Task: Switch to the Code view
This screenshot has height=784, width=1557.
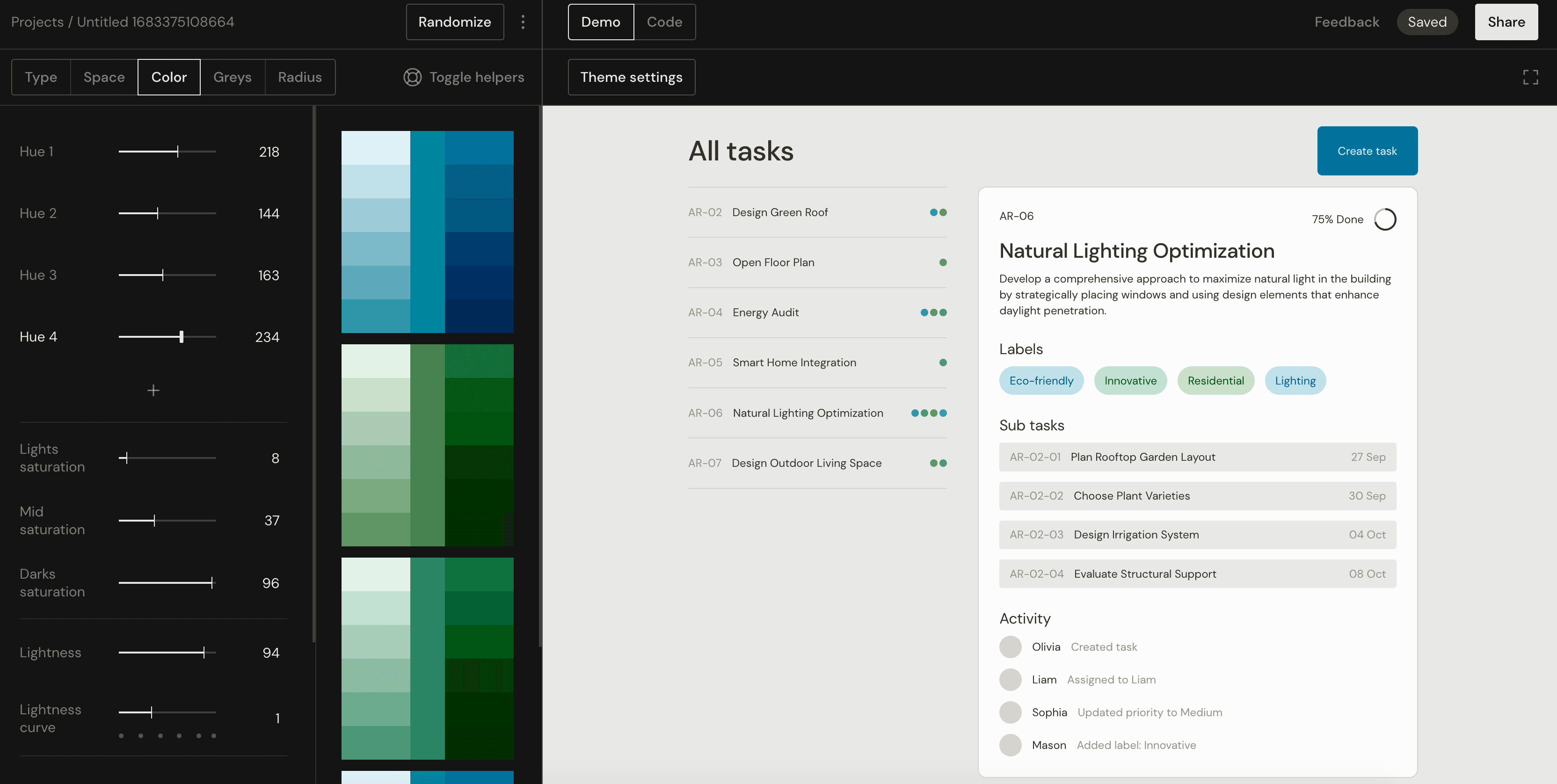Action: 664,22
